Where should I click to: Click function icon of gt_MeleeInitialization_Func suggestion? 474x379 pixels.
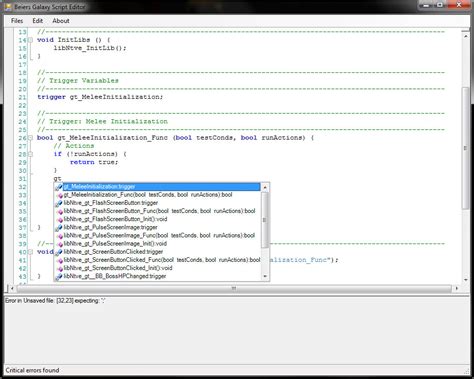pyautogui.click(x=60, y=195)
